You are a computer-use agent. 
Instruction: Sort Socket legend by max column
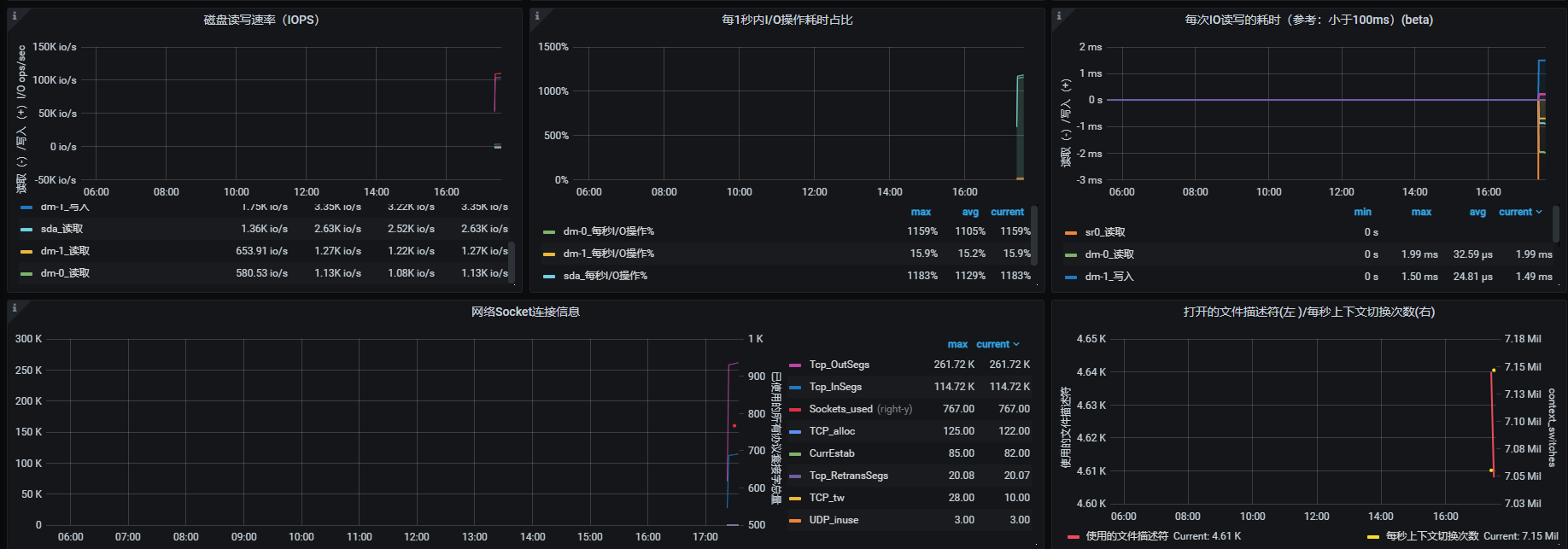point(957,344)
